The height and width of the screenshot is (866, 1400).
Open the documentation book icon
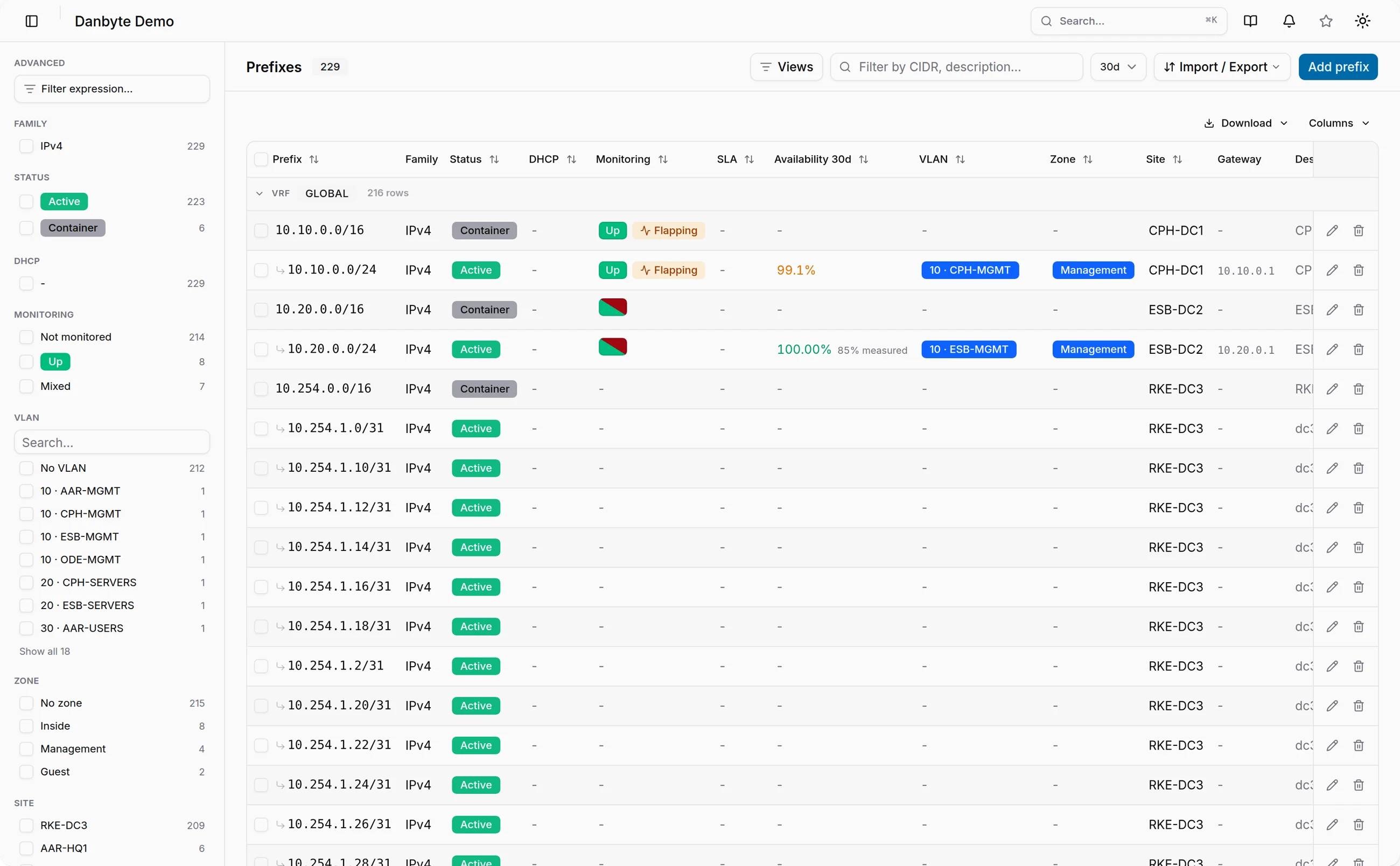[x=1250, y=21]
